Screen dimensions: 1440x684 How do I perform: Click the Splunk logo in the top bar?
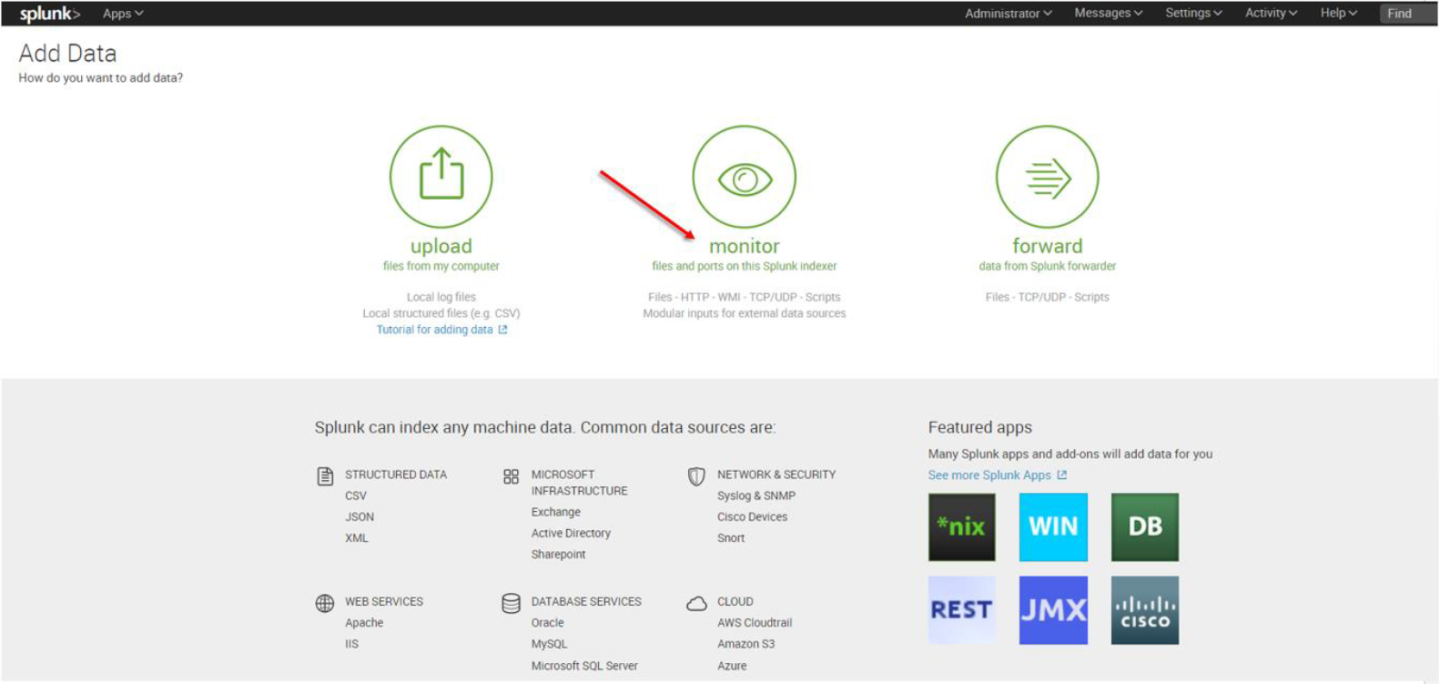[47, 13]
